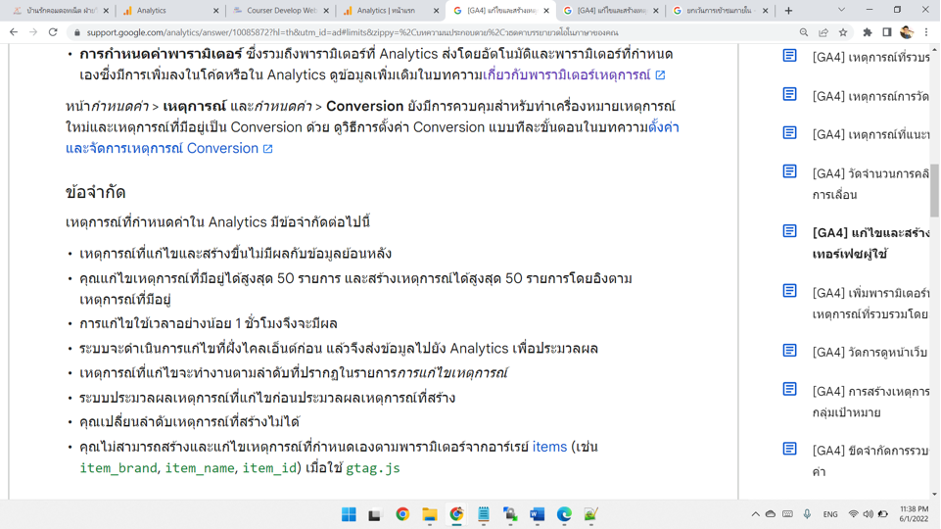The height and width of the screenshot is (529, 941).
Task: Click the page's vertical scrollbar
Action: pos(934,190)
